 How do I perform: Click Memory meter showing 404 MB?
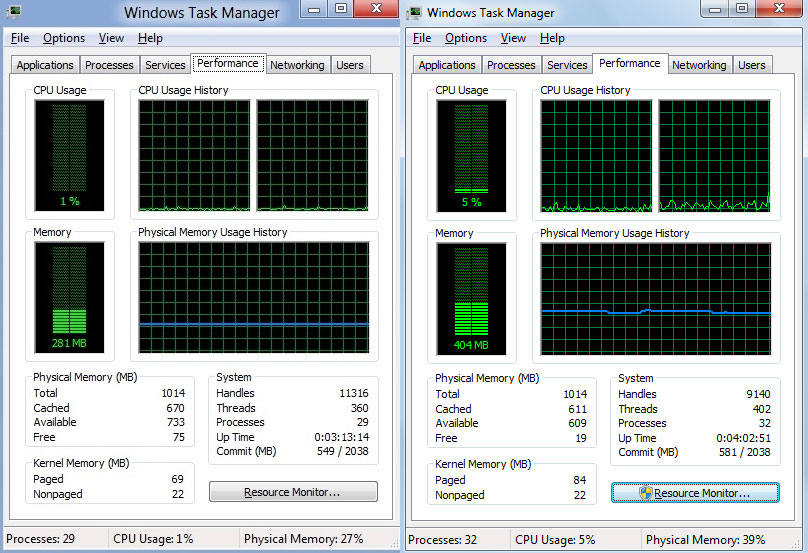coord(472,299)
